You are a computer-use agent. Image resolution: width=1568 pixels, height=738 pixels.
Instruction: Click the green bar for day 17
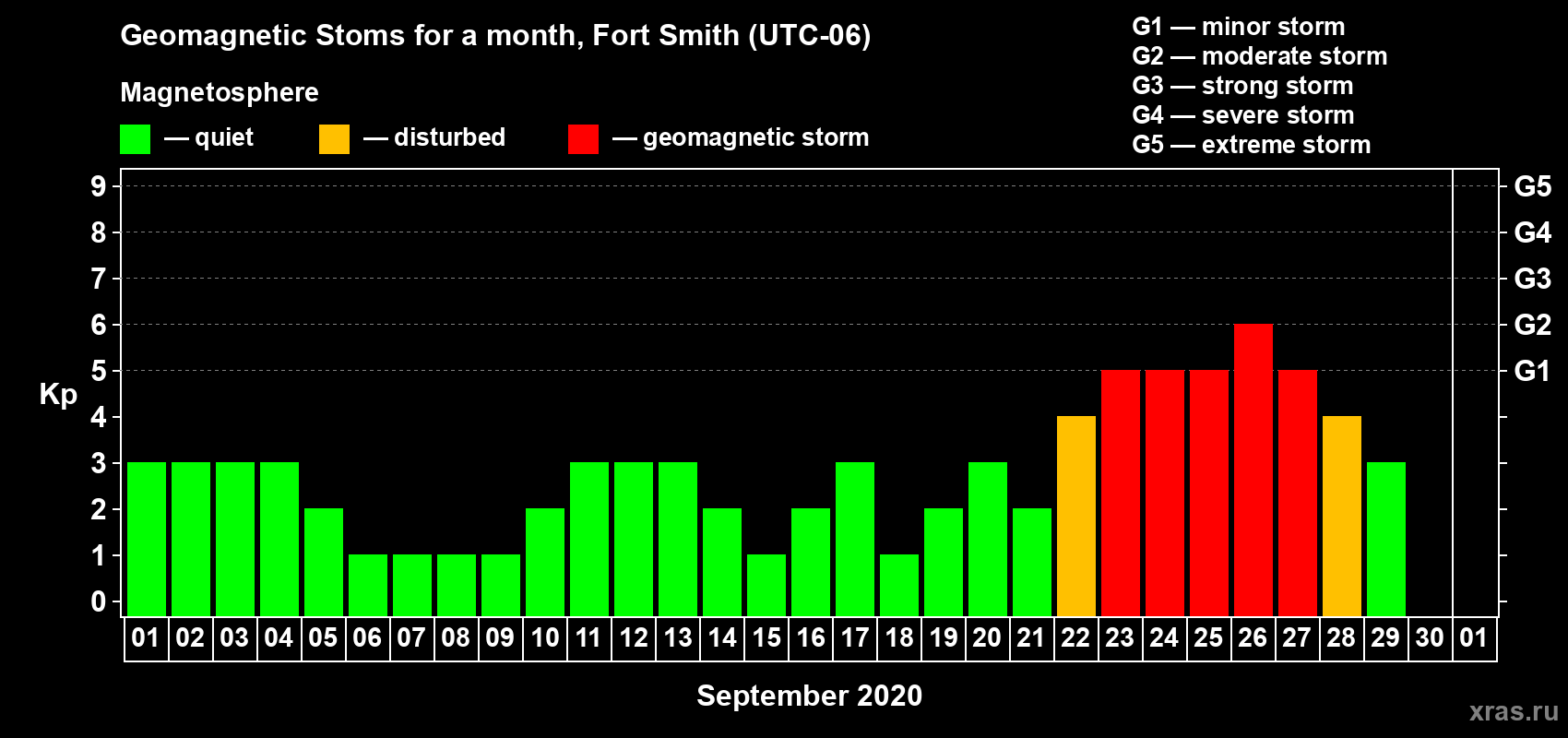(855, 539)
